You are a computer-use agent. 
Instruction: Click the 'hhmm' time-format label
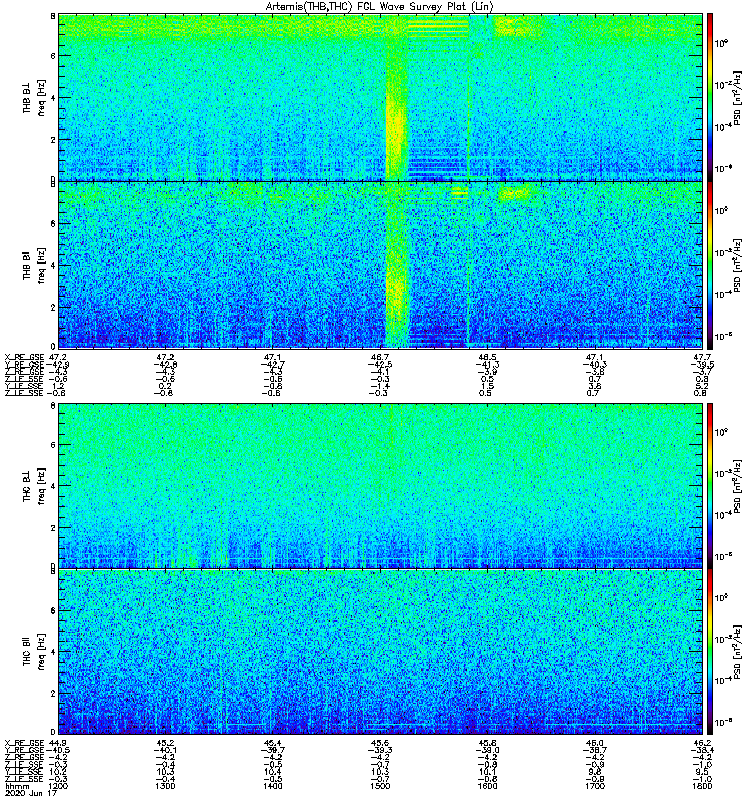[16, 786]
